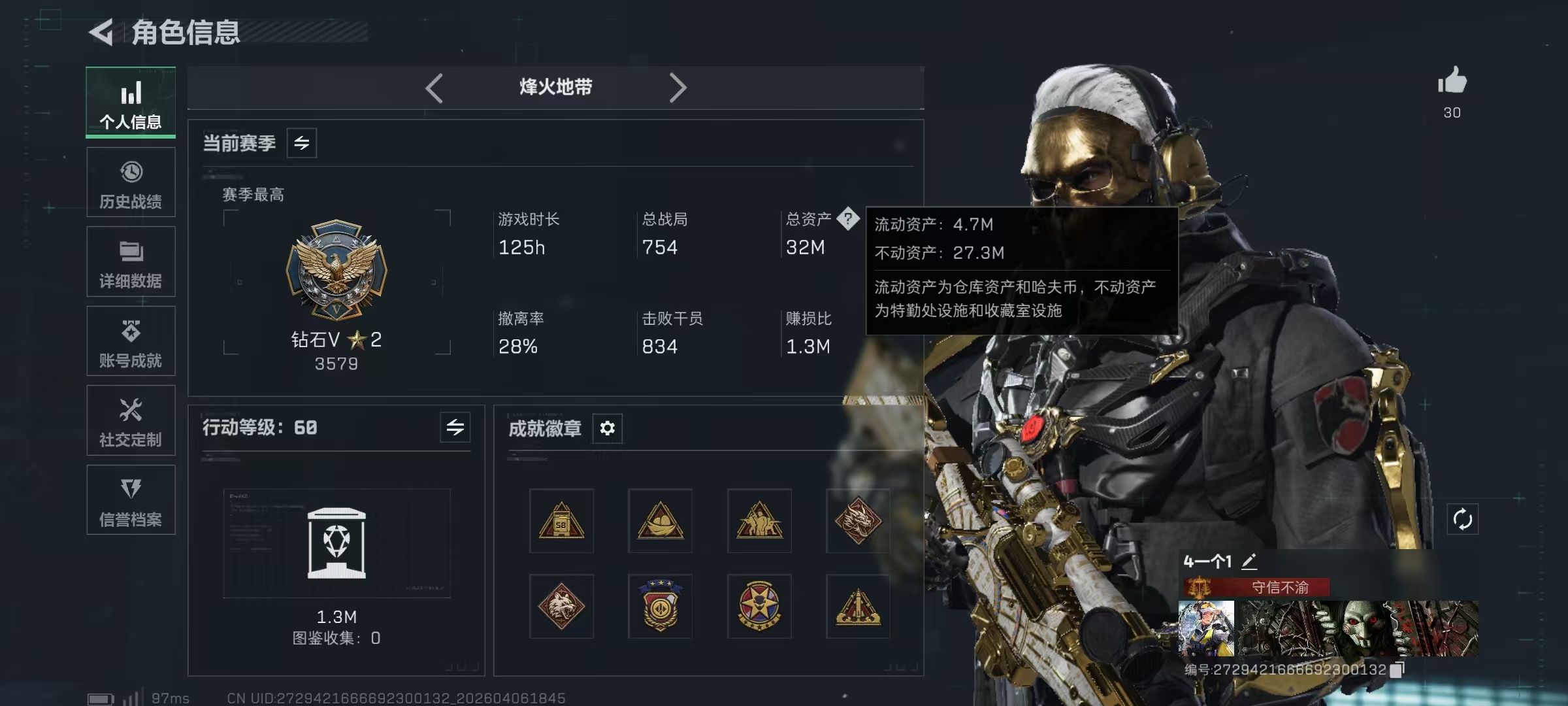
Task: Open the 社交定制 section
Action: point(131,420)
